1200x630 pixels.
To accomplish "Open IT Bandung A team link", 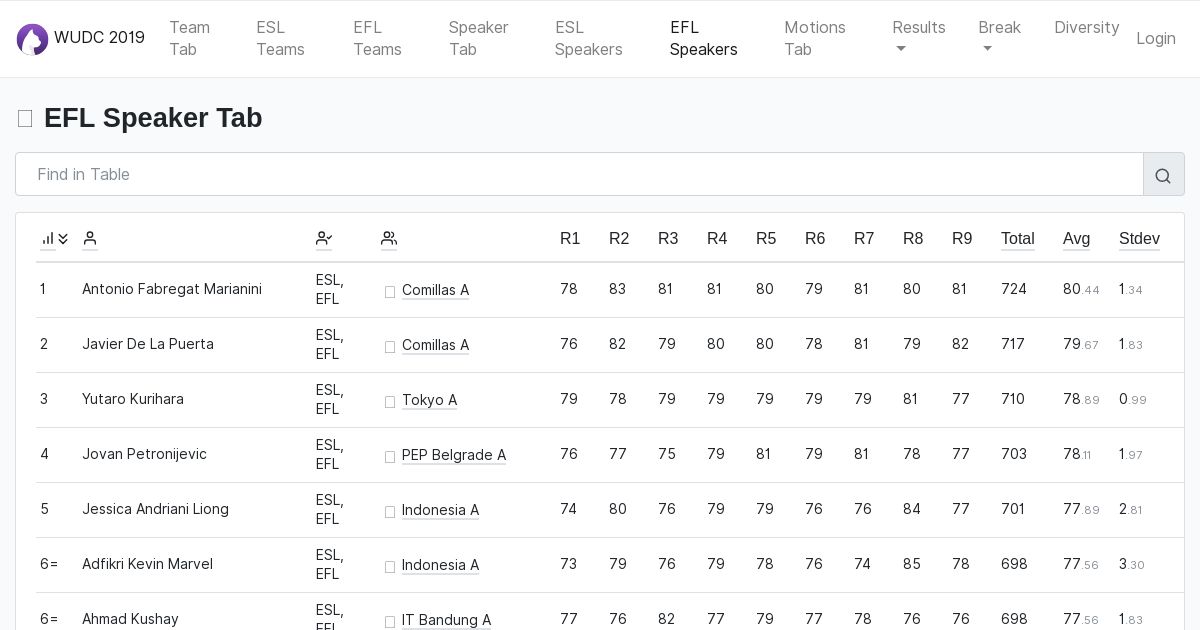I will click(x=446, y=620).
